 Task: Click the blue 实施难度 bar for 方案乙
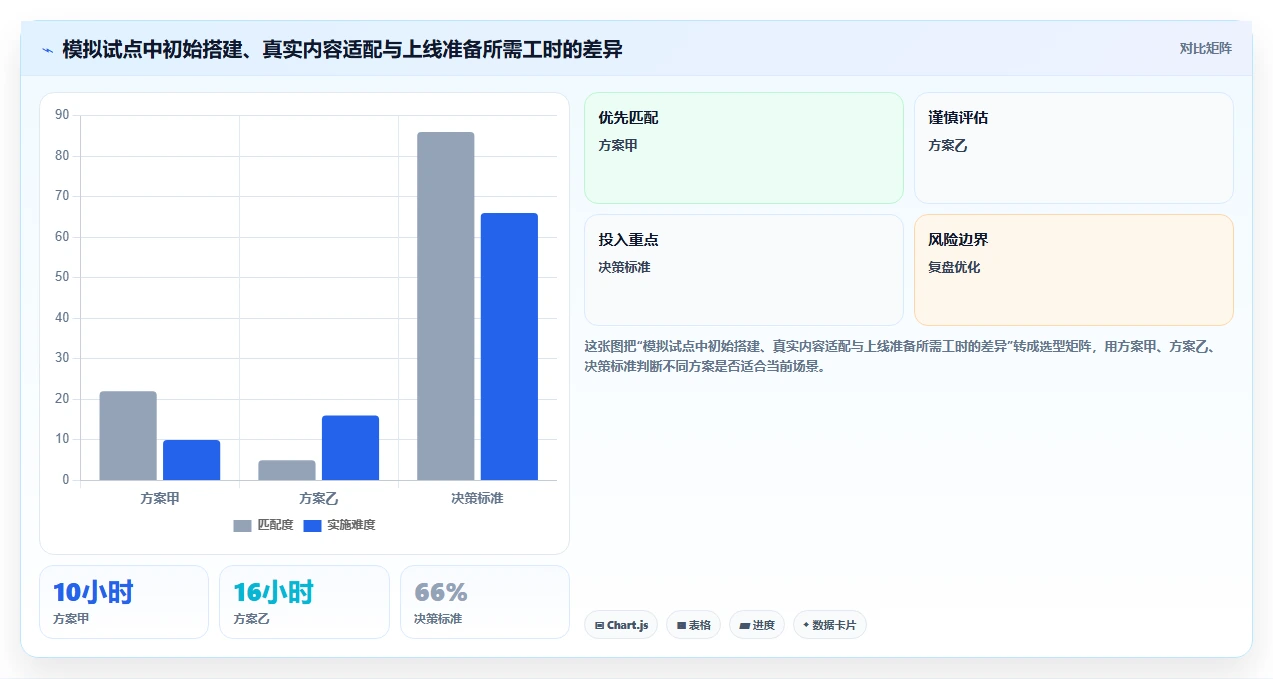click(350, 448)
